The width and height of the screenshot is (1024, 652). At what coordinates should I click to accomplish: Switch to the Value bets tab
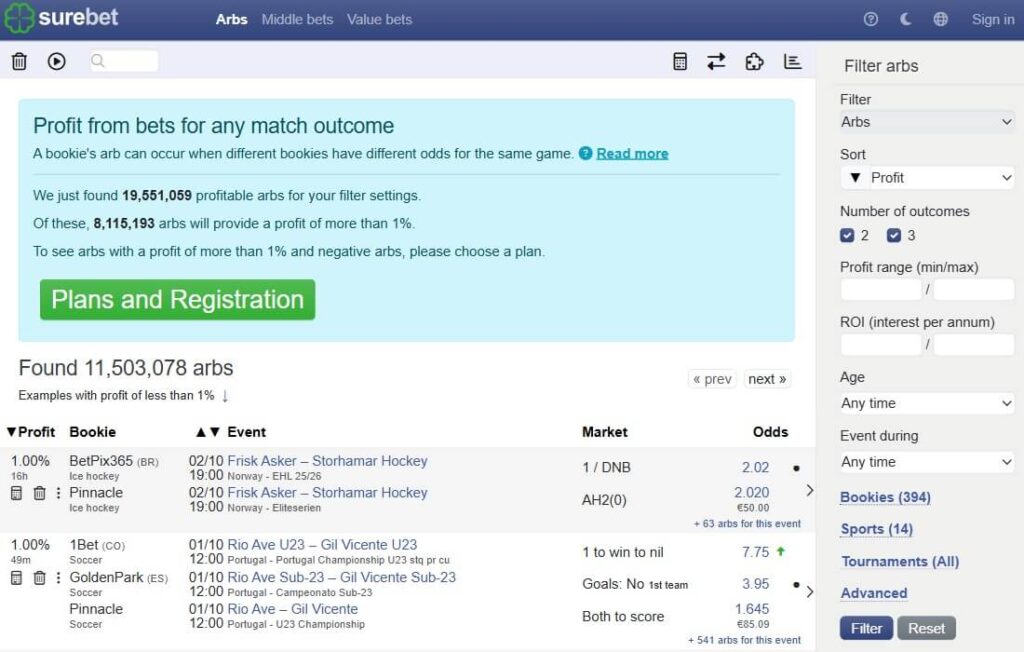click(379, 19)
